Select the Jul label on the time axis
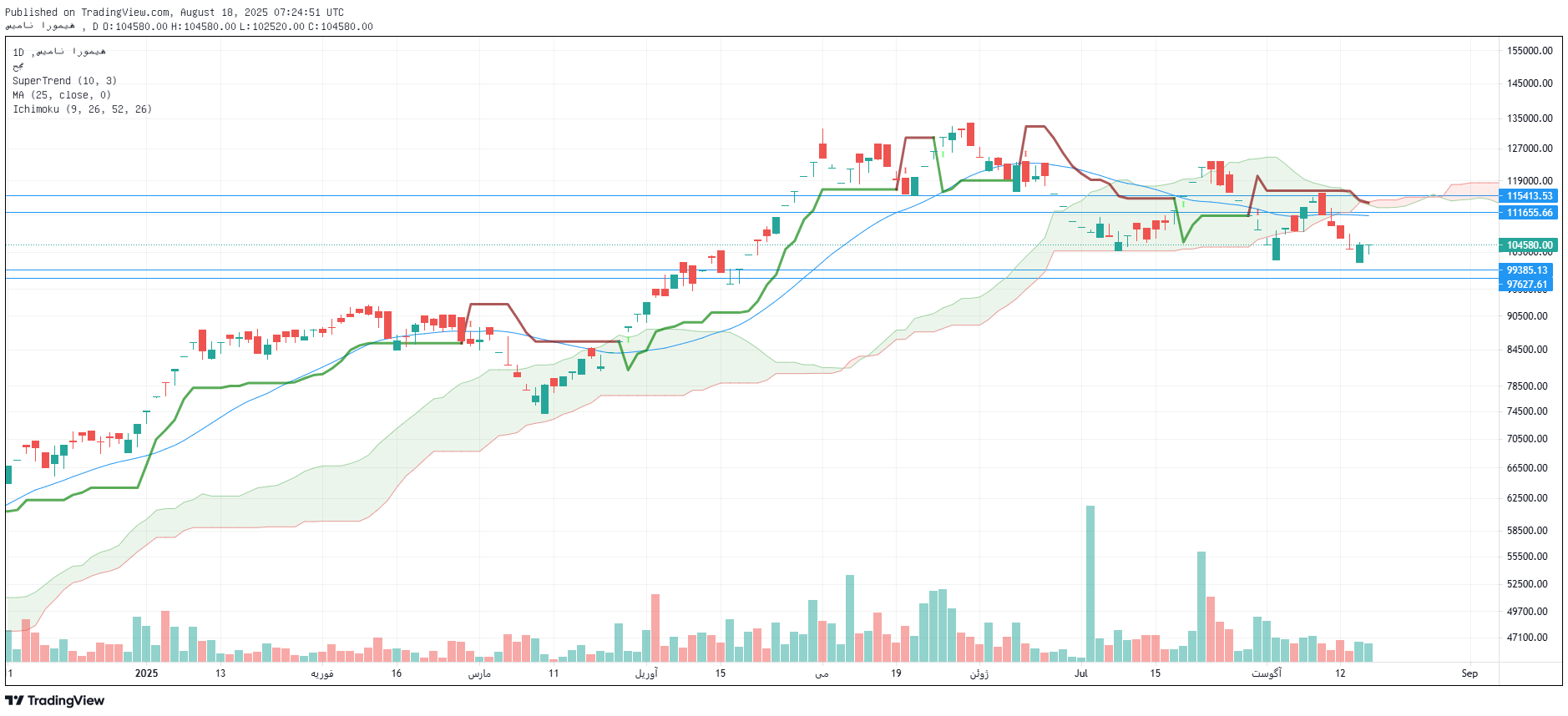 click(1081, 673)
